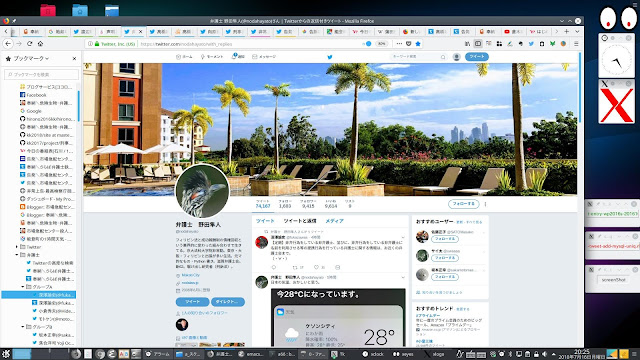This screenshot has height=360, width=640.
Task: Select the highlighted bookmark in グループA
Action: click(39, 295)
